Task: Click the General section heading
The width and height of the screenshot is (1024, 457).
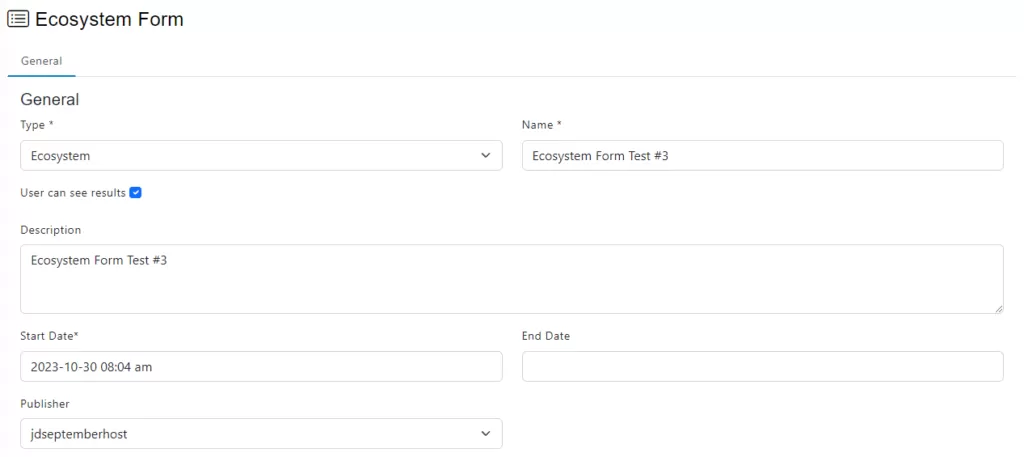Action: pyautogui.click(x=50, y=99)
